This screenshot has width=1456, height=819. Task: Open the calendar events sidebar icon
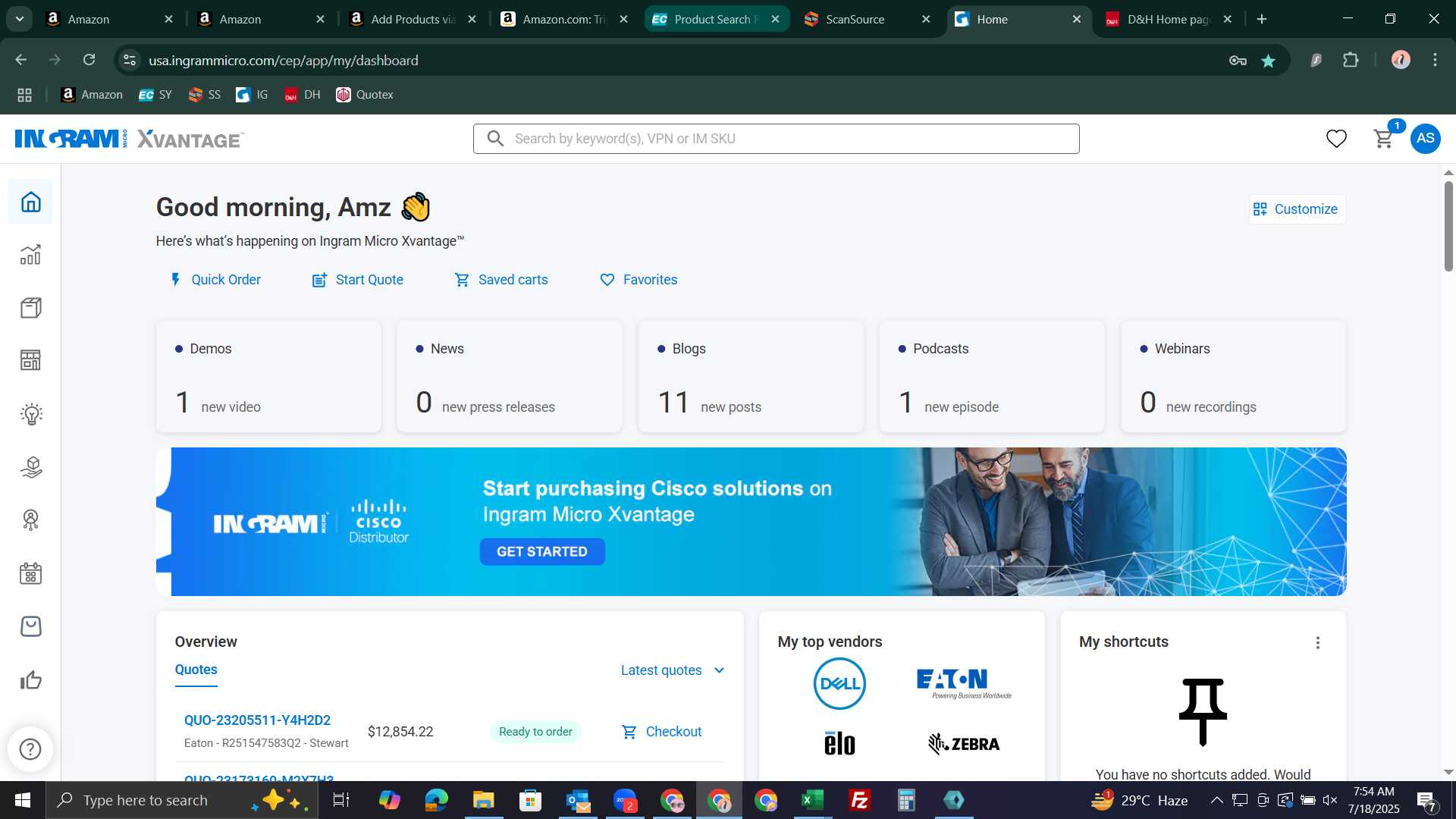30,573
